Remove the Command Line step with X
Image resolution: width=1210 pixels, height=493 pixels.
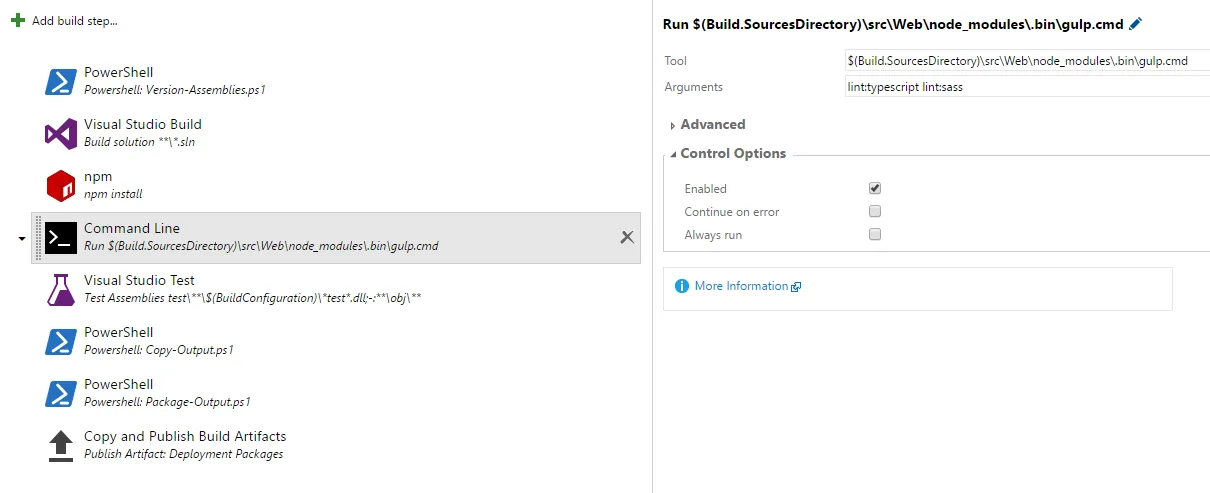(627, 237)
